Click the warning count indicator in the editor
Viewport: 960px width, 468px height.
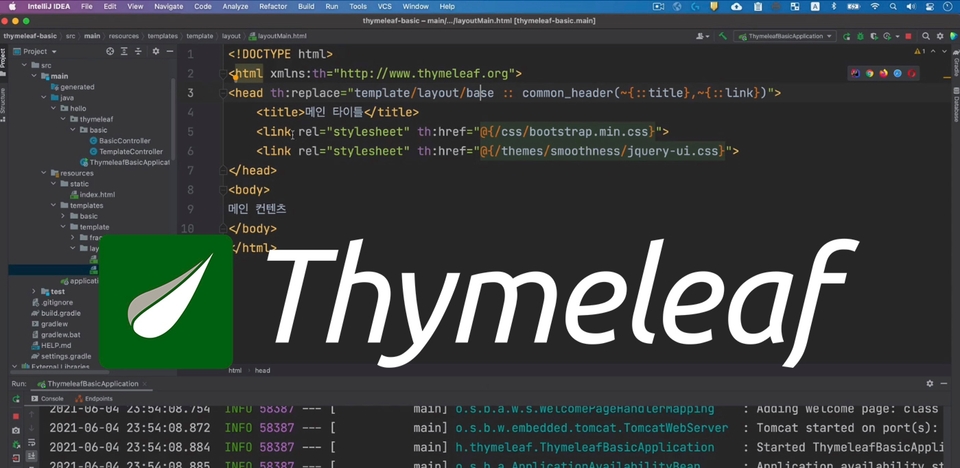pyautogui.click(x=920, y=51)
